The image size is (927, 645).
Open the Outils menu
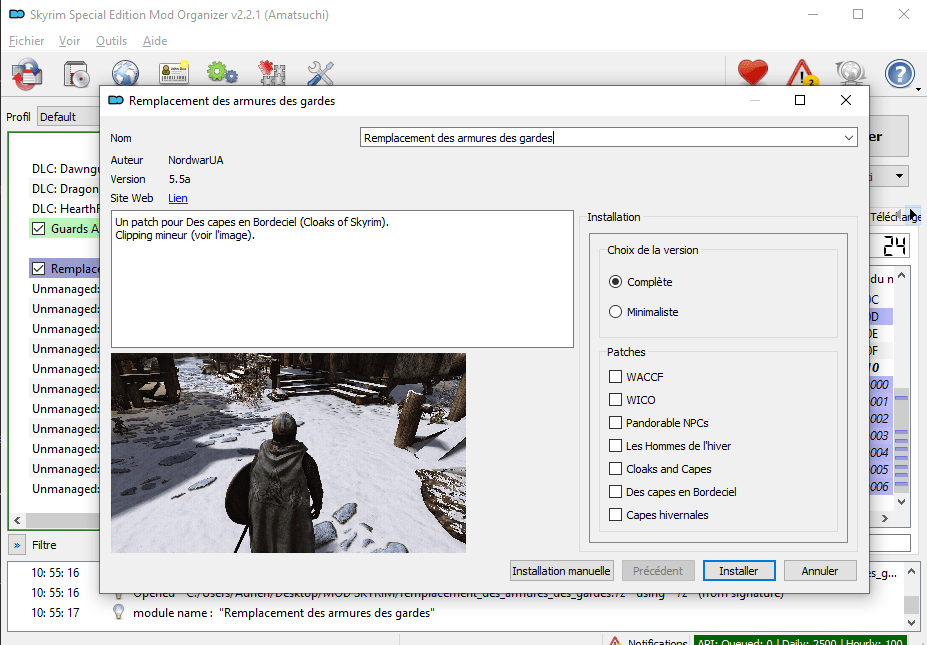111,41
